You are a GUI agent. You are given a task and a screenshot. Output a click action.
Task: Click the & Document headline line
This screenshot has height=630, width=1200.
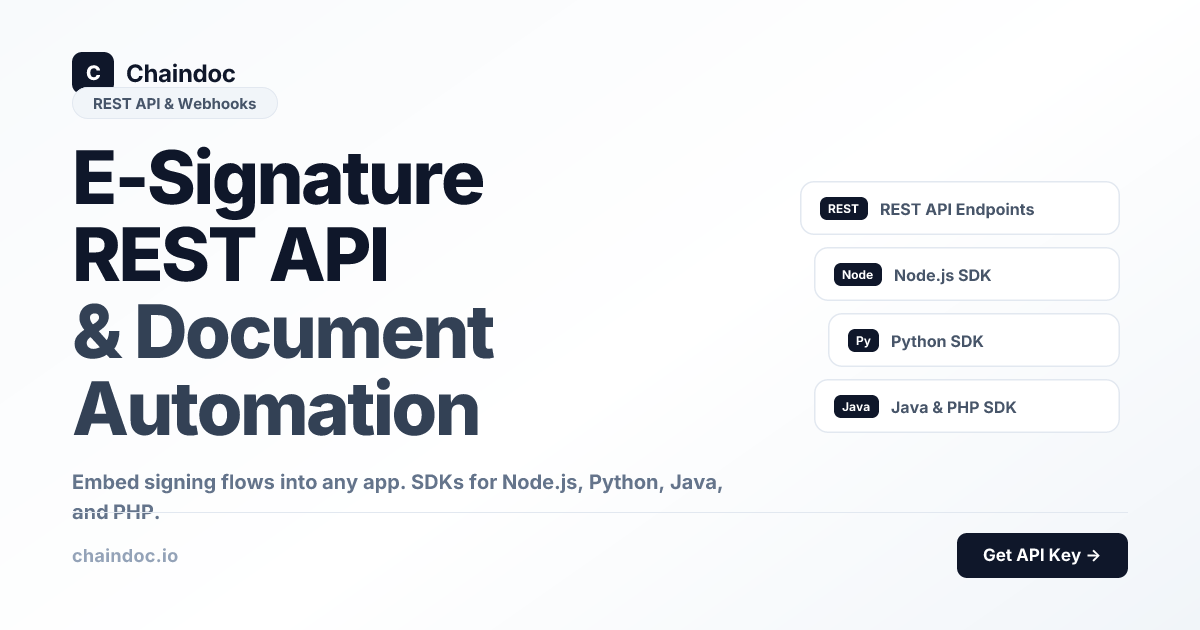pos(284,333)
